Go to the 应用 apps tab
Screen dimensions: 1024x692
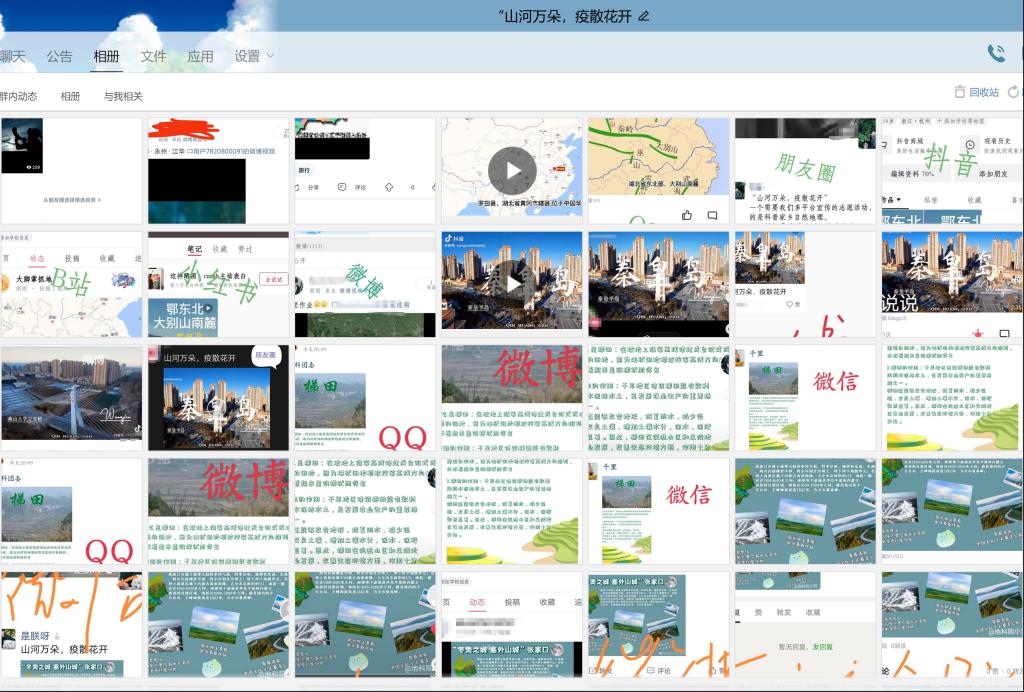point(200,56)
